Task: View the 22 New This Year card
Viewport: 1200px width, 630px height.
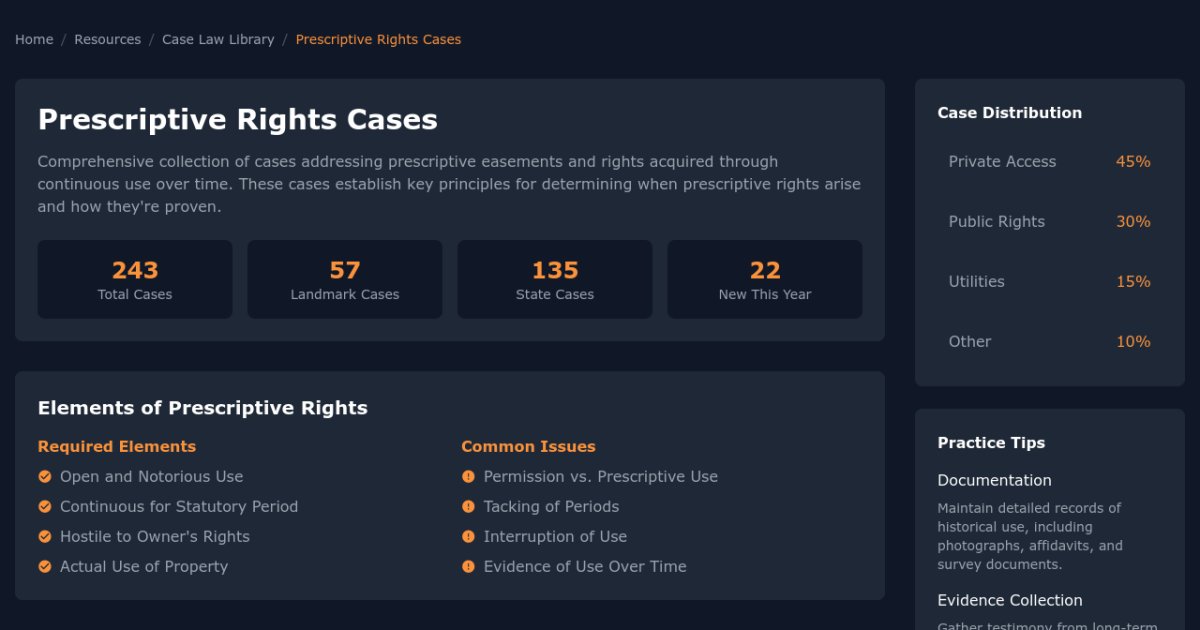Action: click(x=765, y=279)
